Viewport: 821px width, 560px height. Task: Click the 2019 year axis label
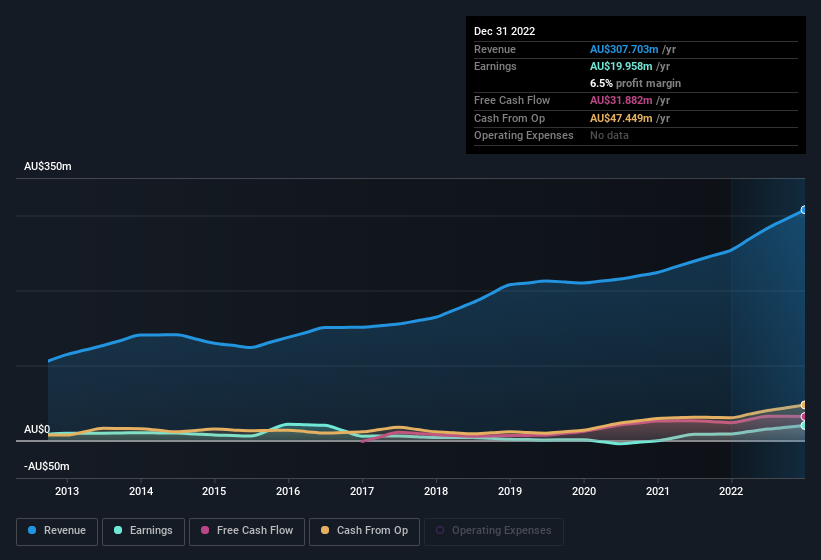510,491
